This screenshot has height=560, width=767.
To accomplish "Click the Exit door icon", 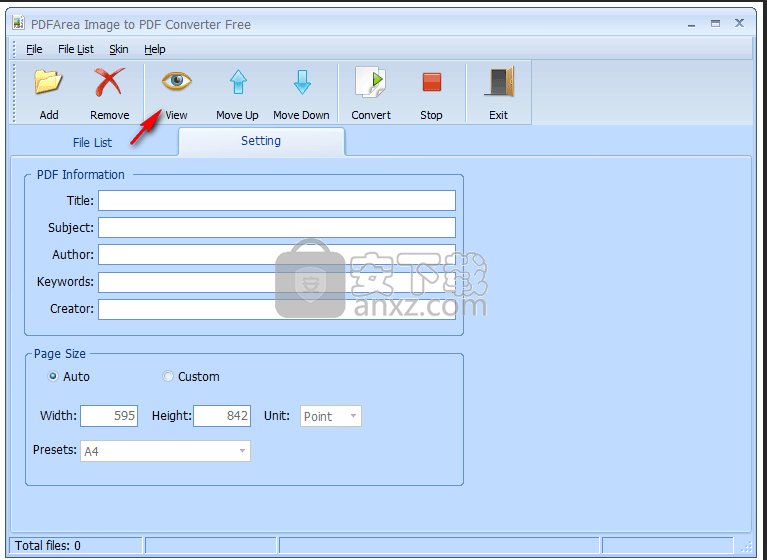I will point(499,81).
